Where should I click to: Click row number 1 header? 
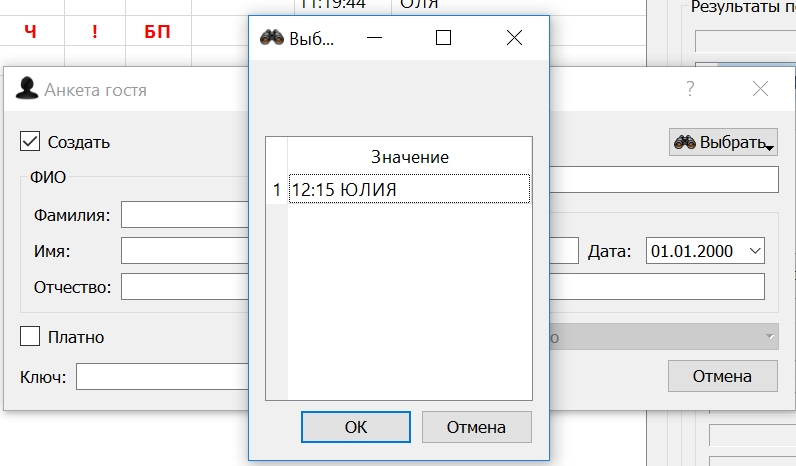point(277,189)
